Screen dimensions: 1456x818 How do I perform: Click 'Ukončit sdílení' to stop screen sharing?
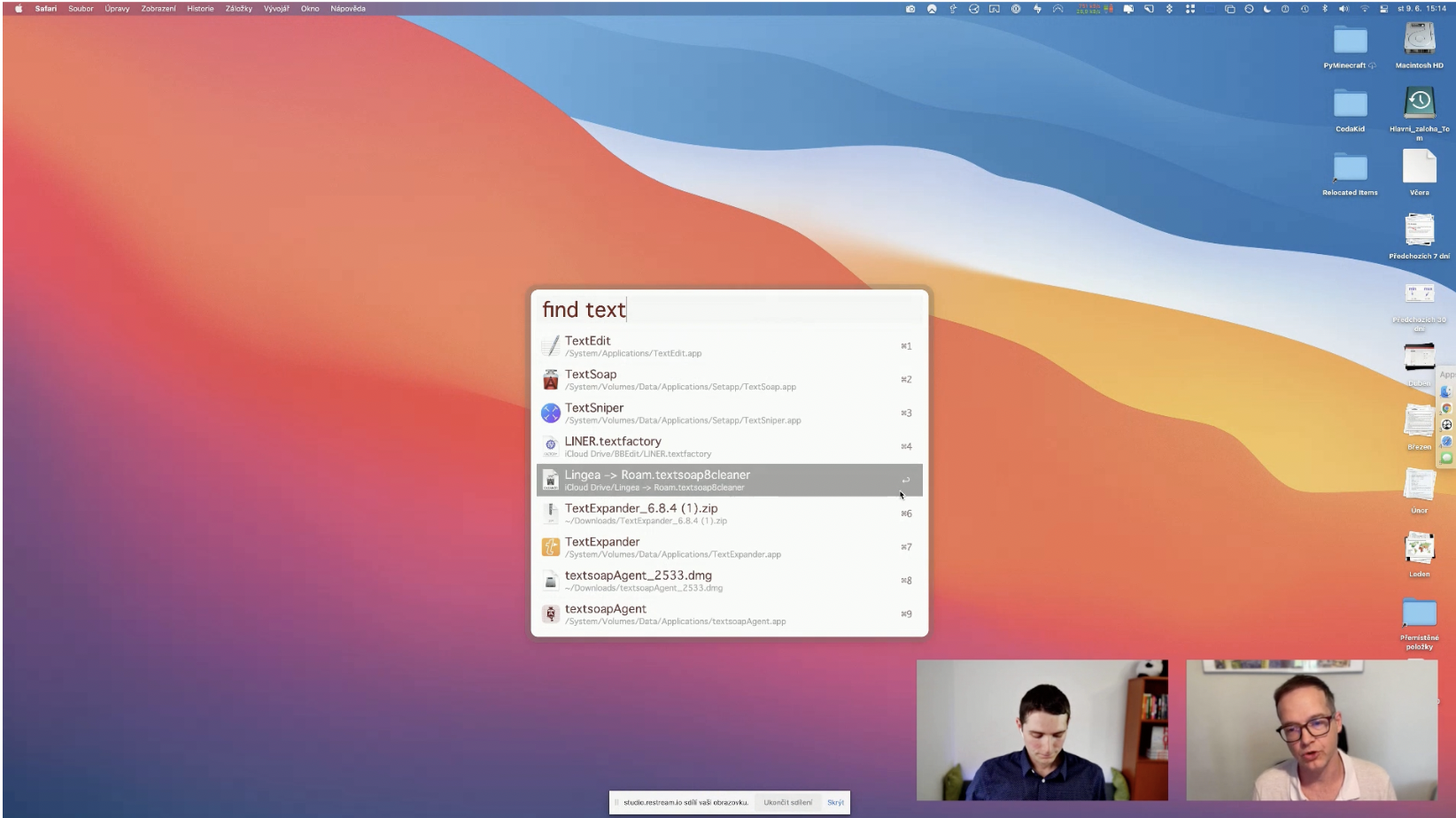[x=788, y=803]
